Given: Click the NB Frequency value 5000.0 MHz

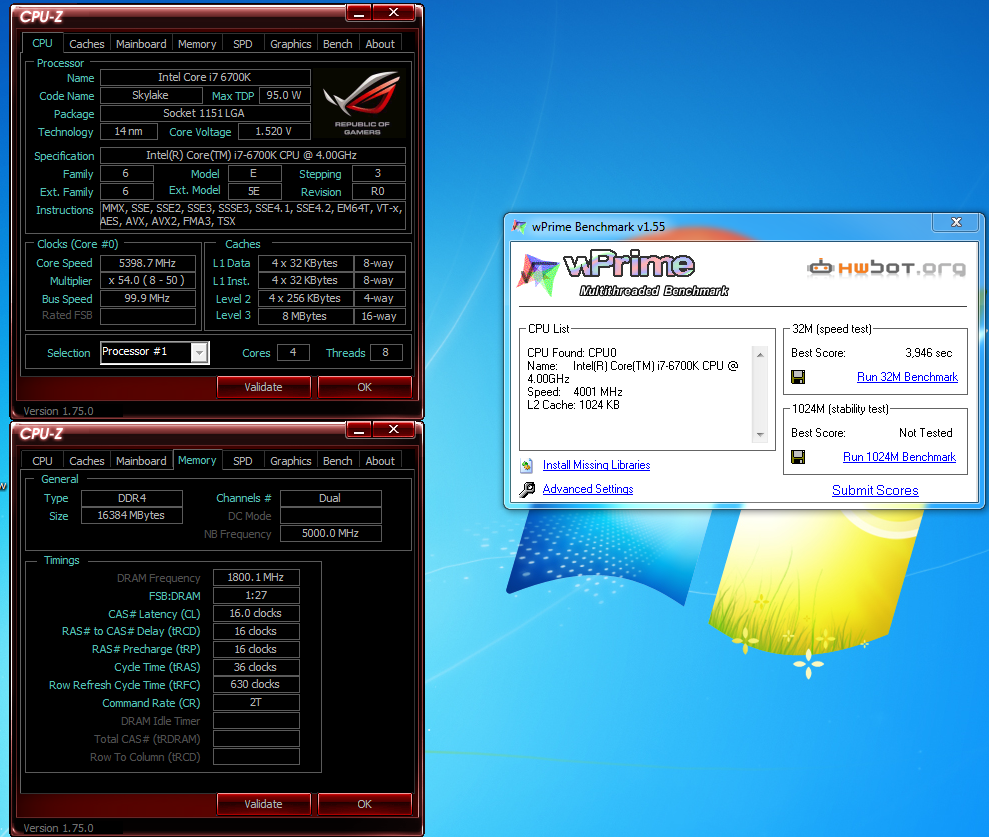Looking at the screenshot, I should point(331,534).
